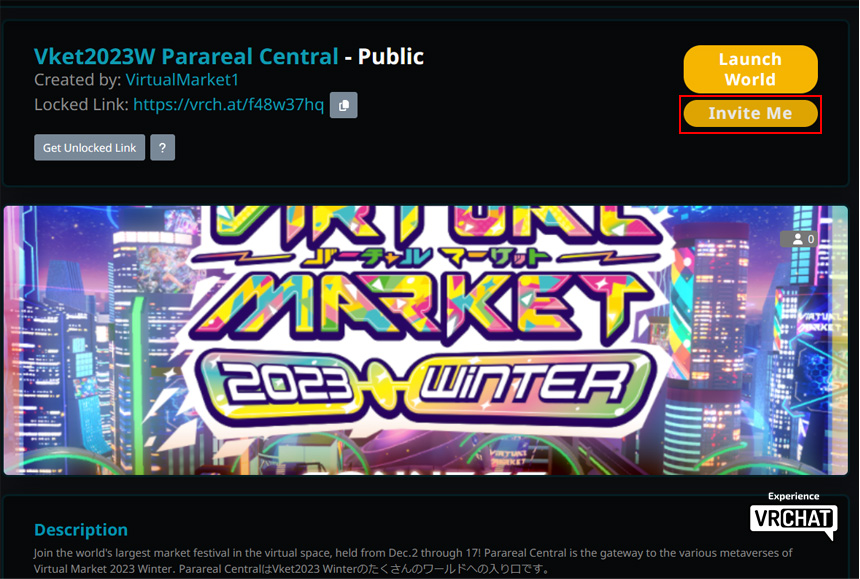Select the Description section heading
The width and height of the screenshot is (860, 579).
pos(81,530)
